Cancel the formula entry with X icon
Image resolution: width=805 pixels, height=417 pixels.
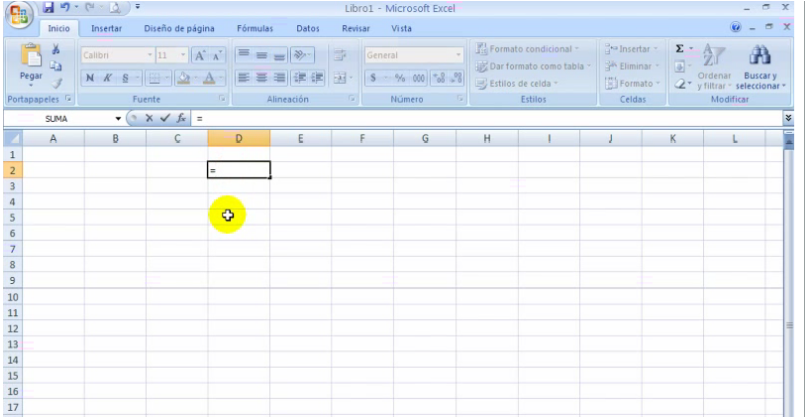click(x=149, y=118)
